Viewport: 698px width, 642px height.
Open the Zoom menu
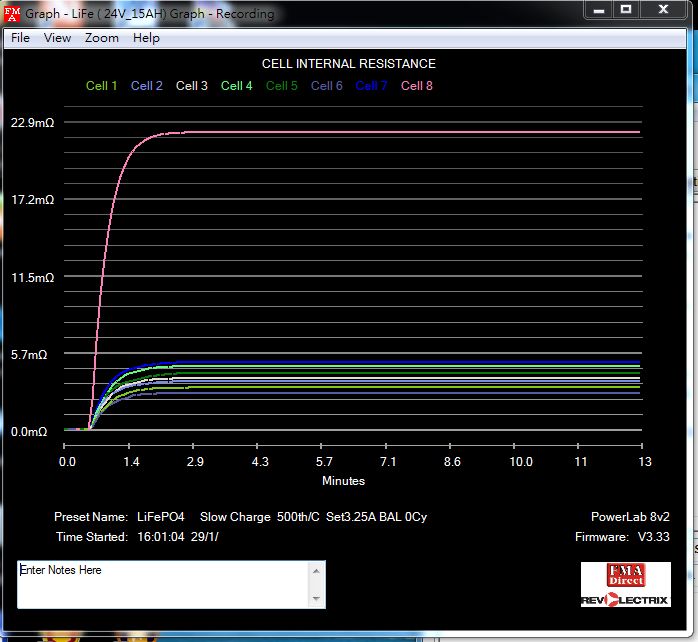[x=101, y=38]
